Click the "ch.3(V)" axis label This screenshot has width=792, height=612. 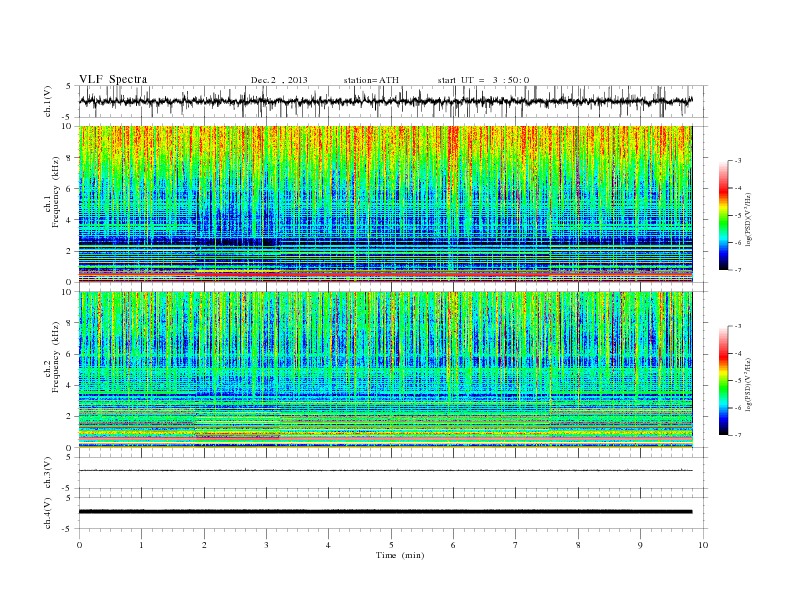pos(48,473)
